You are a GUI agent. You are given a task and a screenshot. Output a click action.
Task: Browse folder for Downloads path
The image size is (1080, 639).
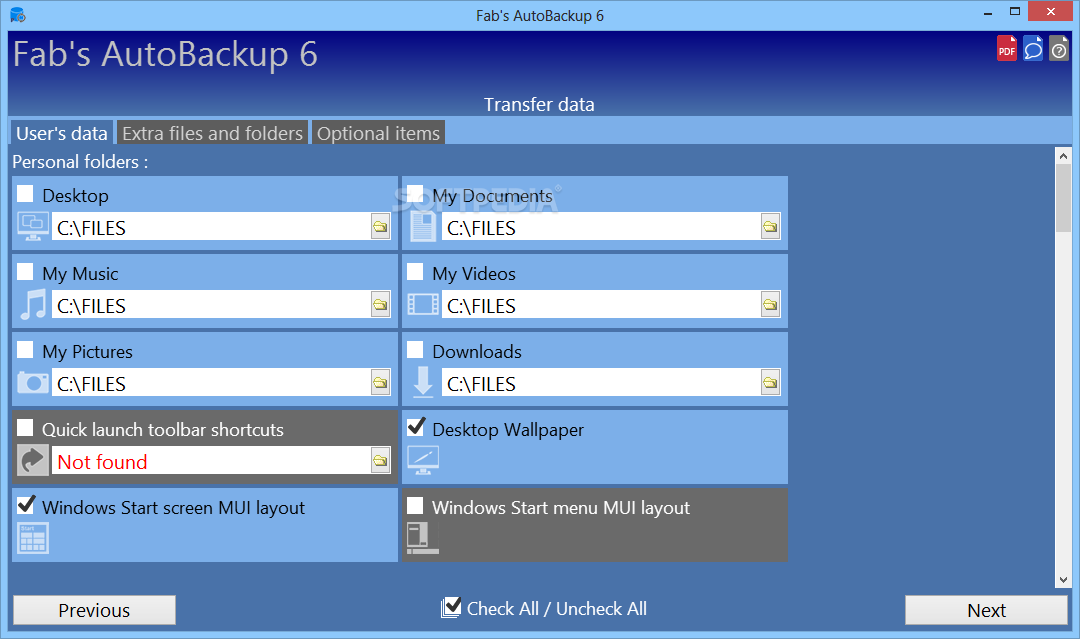770,382
